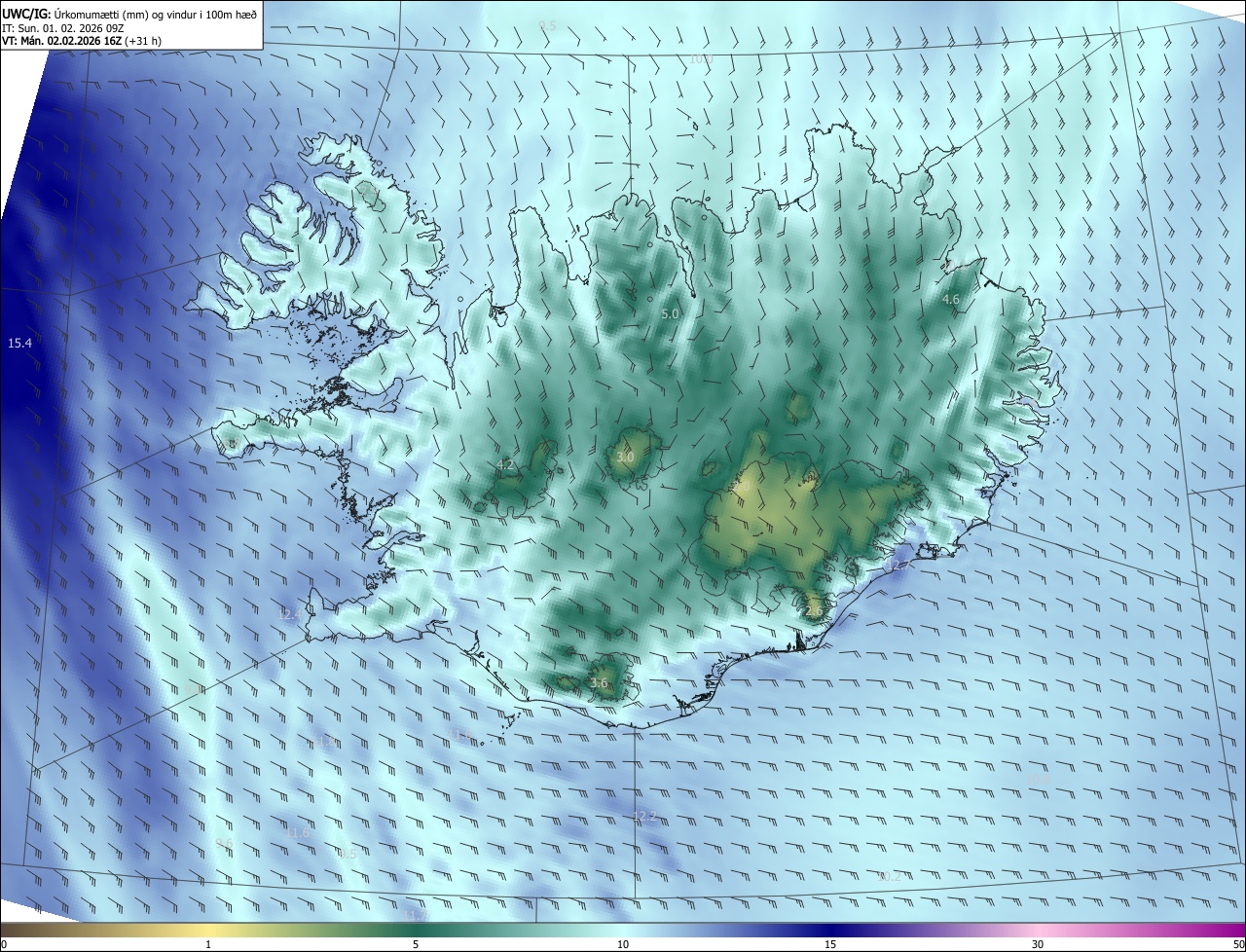Click the 3.0 value label on the map

coord(625,458)
